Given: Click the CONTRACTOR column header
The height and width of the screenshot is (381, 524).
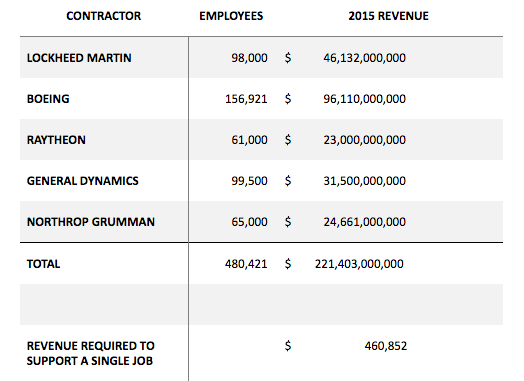Looking at the screenshot, I should [104, 16].
